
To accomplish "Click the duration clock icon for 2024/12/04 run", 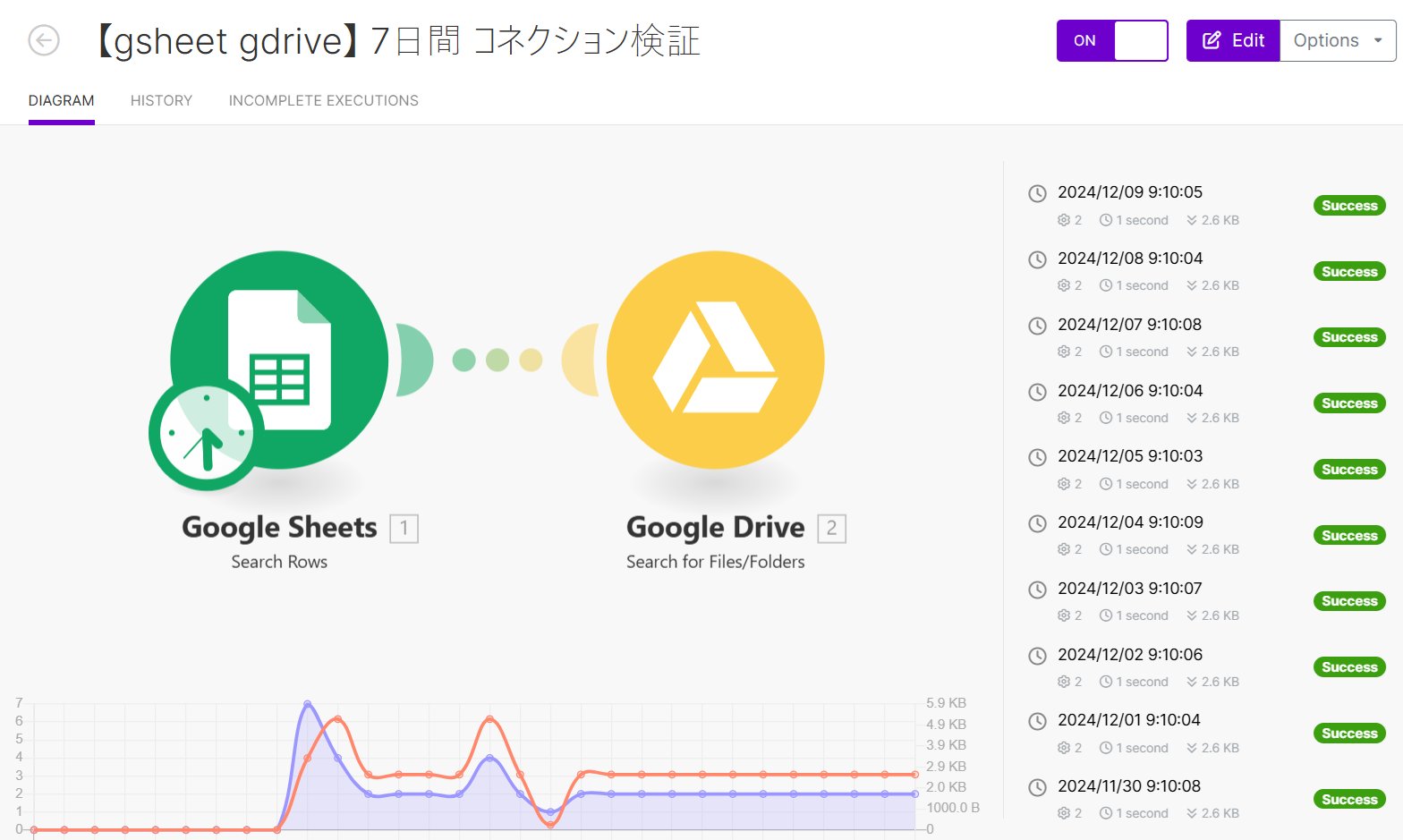I will [1106, 549].
